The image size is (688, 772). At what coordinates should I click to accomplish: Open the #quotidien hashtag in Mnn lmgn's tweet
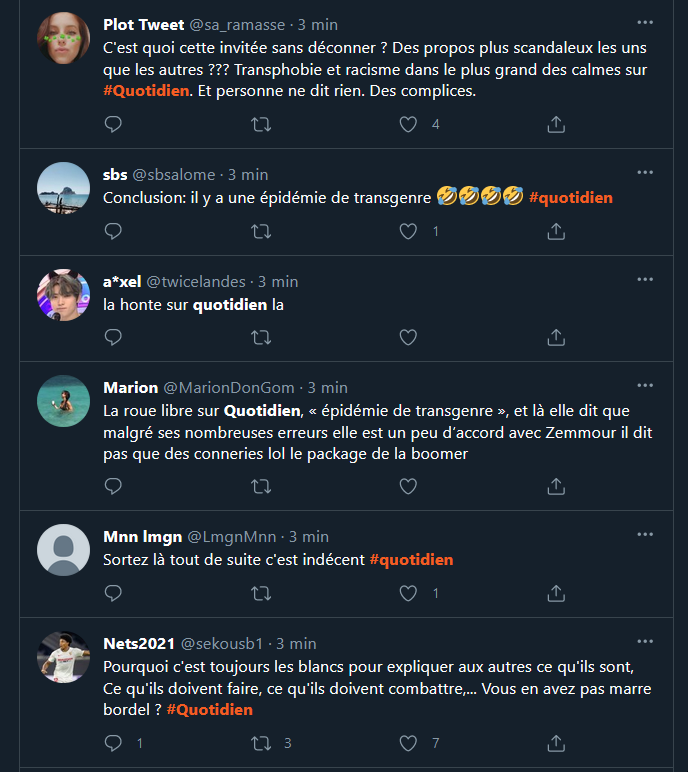tap(411, 560)
